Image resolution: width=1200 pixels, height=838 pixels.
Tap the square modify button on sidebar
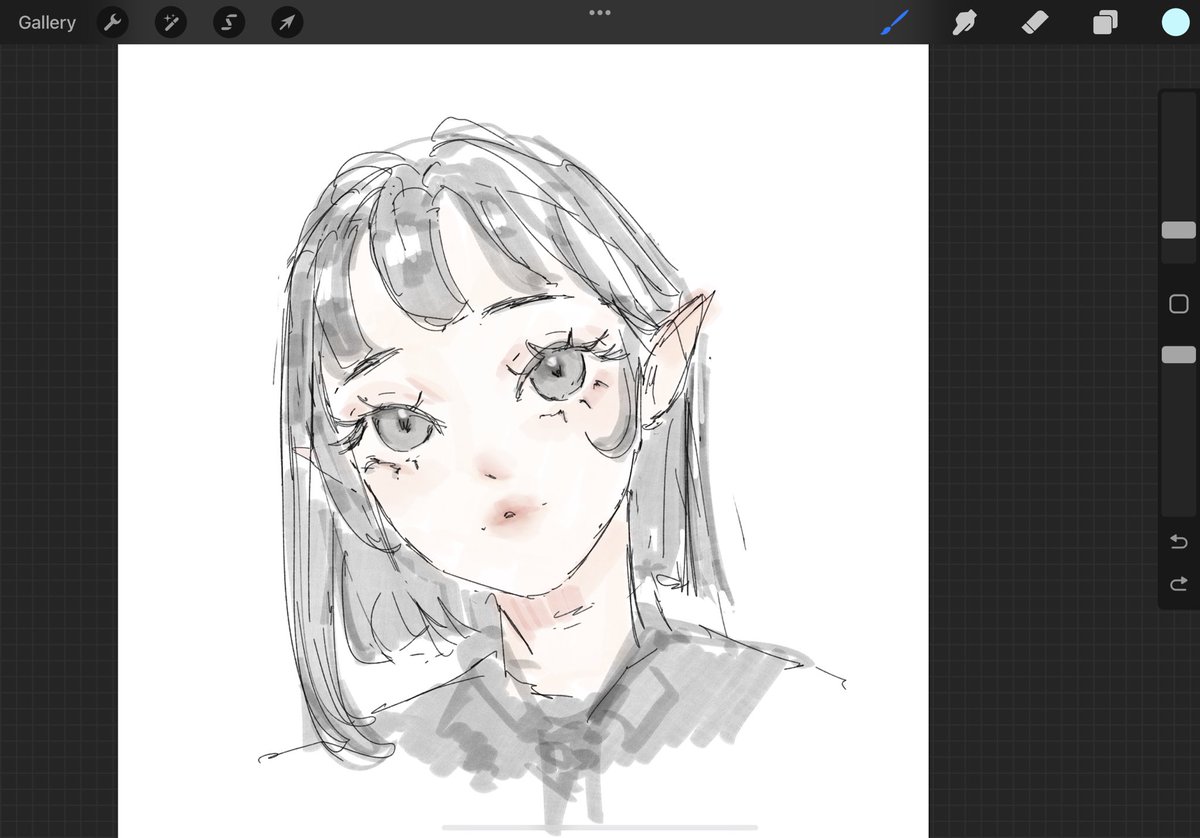(1179, 304)
